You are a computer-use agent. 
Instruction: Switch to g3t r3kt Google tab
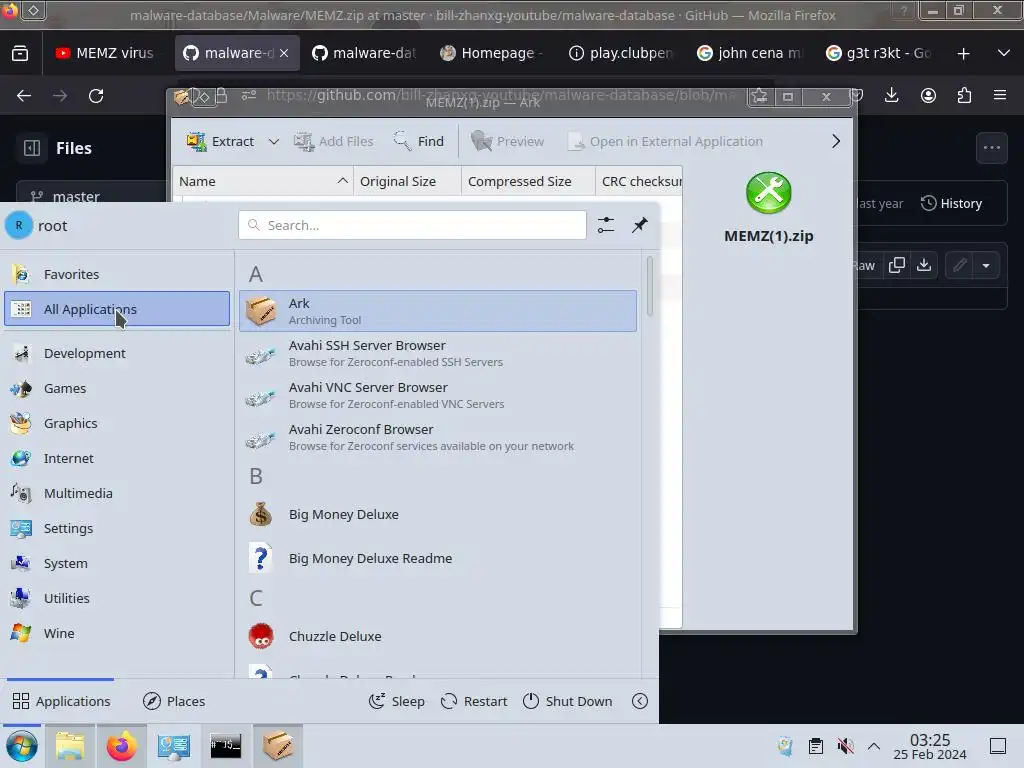coord(879,53)
